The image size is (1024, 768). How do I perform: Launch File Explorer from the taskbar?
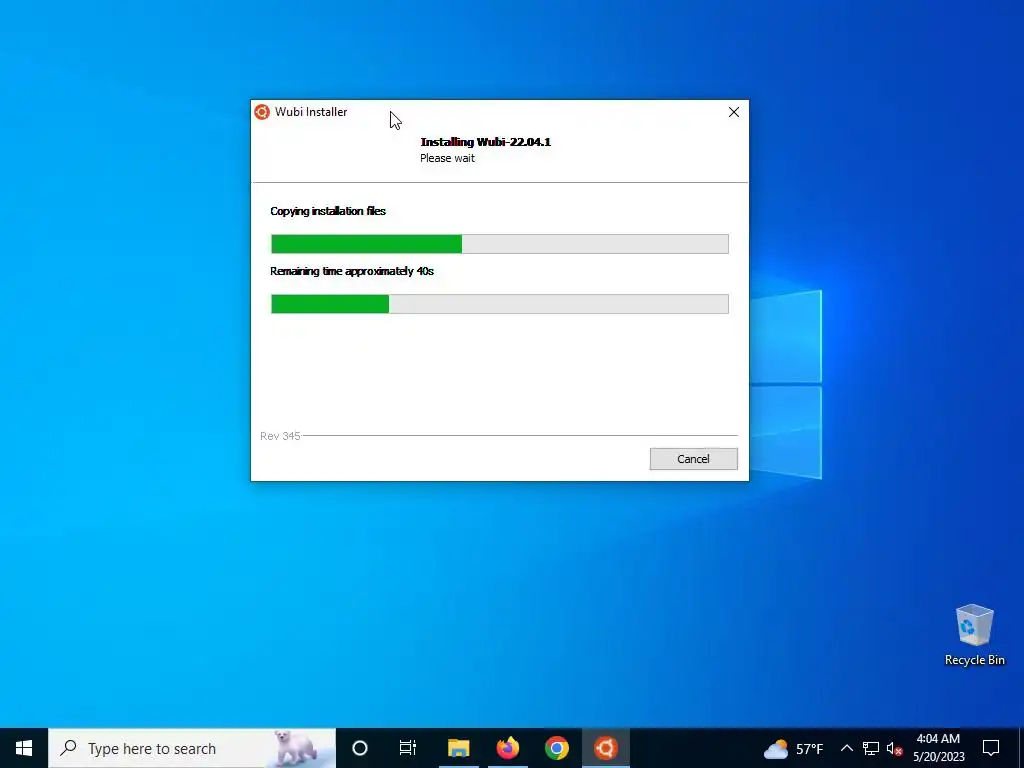[458, 748]
